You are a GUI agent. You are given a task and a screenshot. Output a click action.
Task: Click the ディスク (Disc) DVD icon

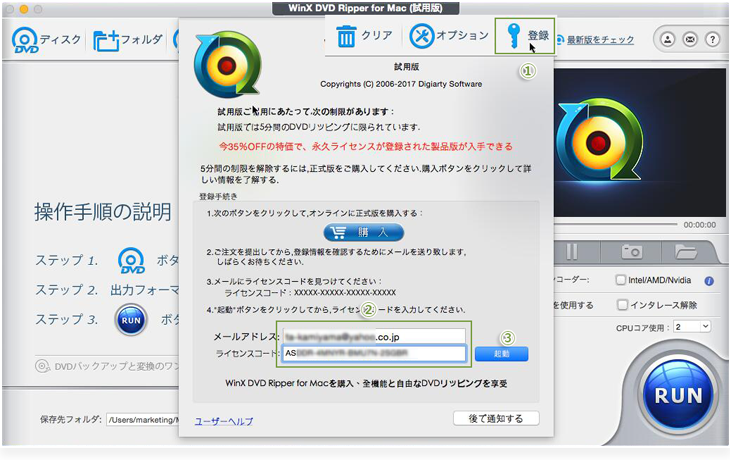(26, 41)
